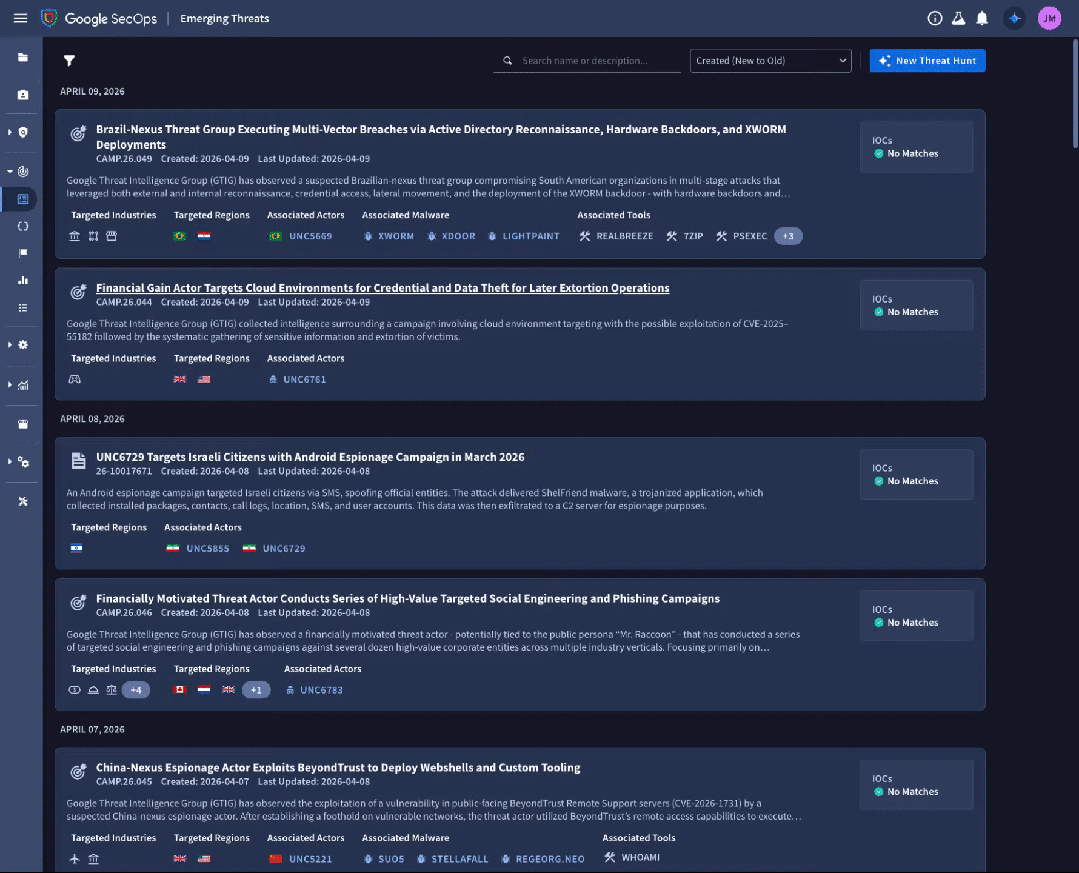Open the hamburger navigation menu
Viewport: 1079px width, 873px height.
20,18
